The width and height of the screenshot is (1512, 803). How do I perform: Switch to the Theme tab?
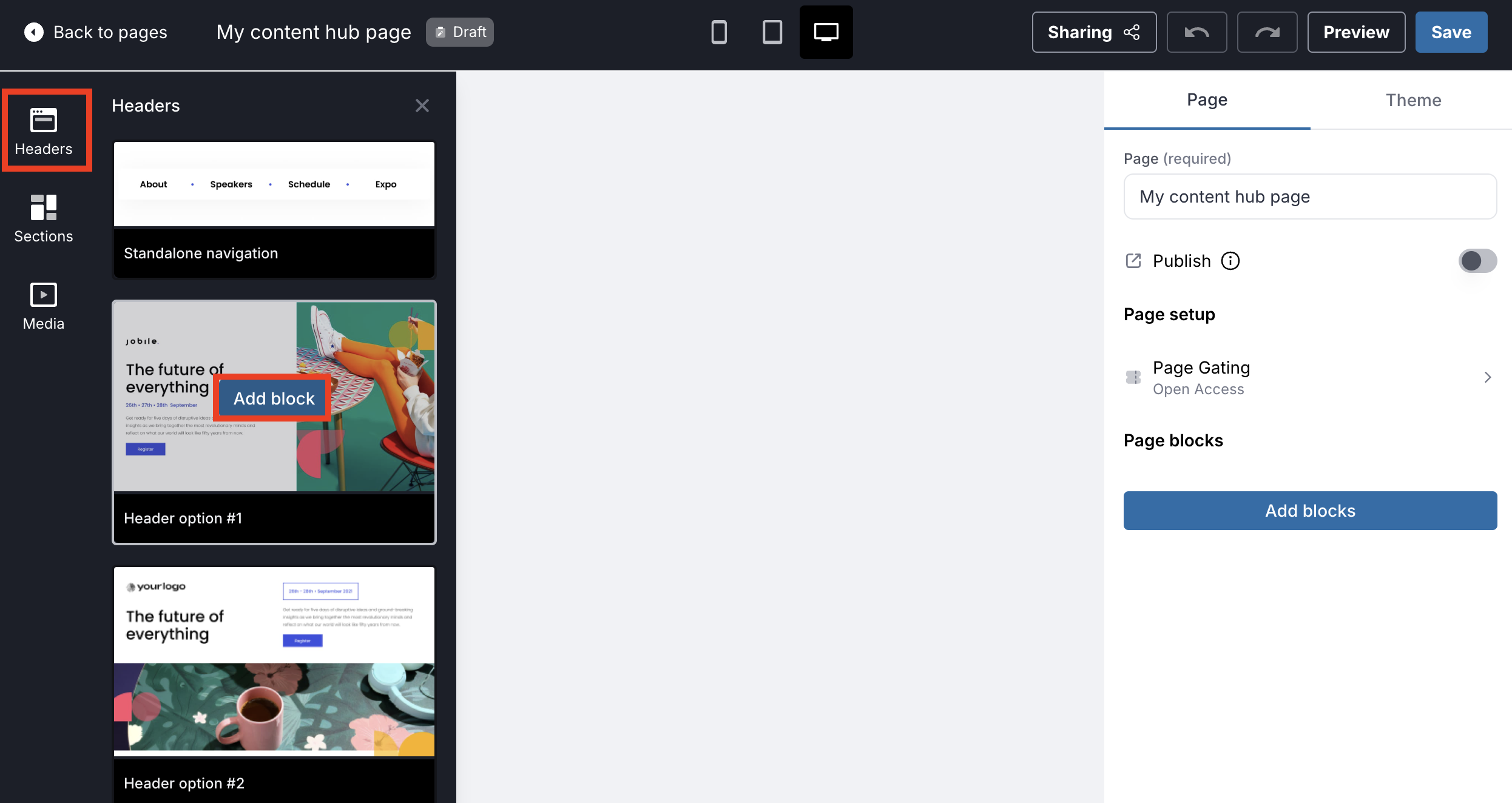coord(1413,100)
